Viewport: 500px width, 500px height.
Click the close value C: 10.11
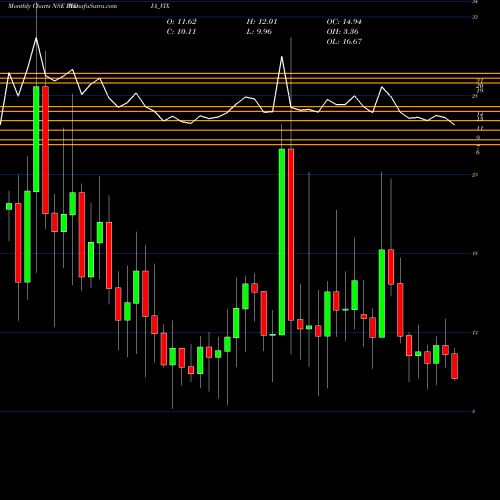pyautogui.click(x=181, y=32)
